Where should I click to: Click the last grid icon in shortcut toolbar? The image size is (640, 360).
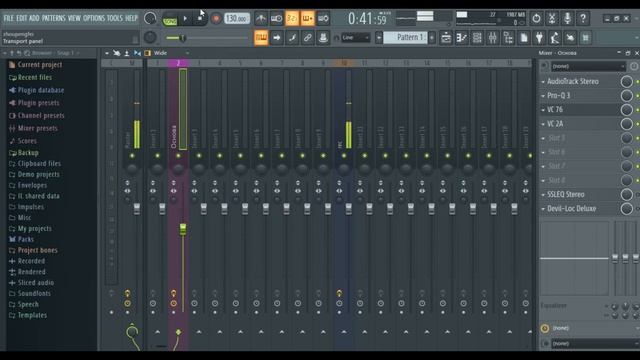[586, 38]
